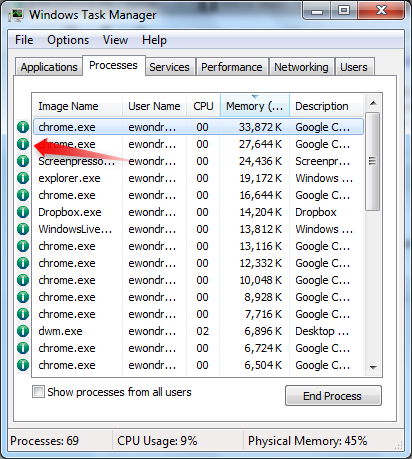The image size is (412, 459).
Task: Sort by the CPU column header
Action: (x=203, y=106)
